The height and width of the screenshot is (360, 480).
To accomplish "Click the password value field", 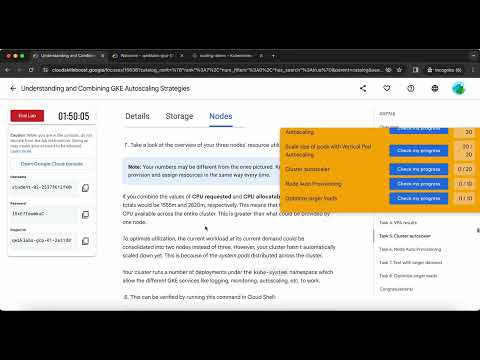I will click(x=44, y=214).
